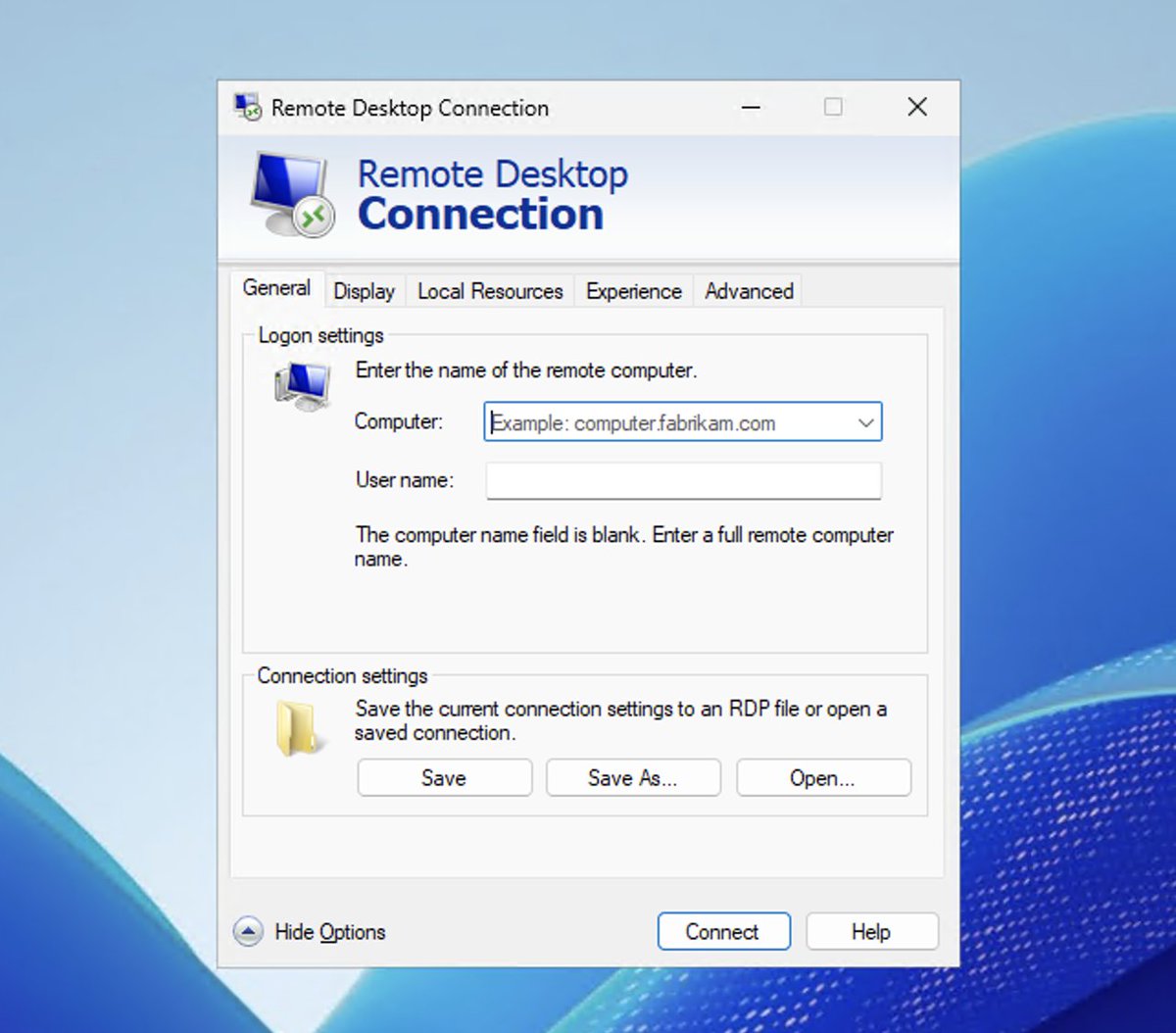Click the folder icon in Connection settings
The image size is (1176, 1033).
[x=299, y=730]
